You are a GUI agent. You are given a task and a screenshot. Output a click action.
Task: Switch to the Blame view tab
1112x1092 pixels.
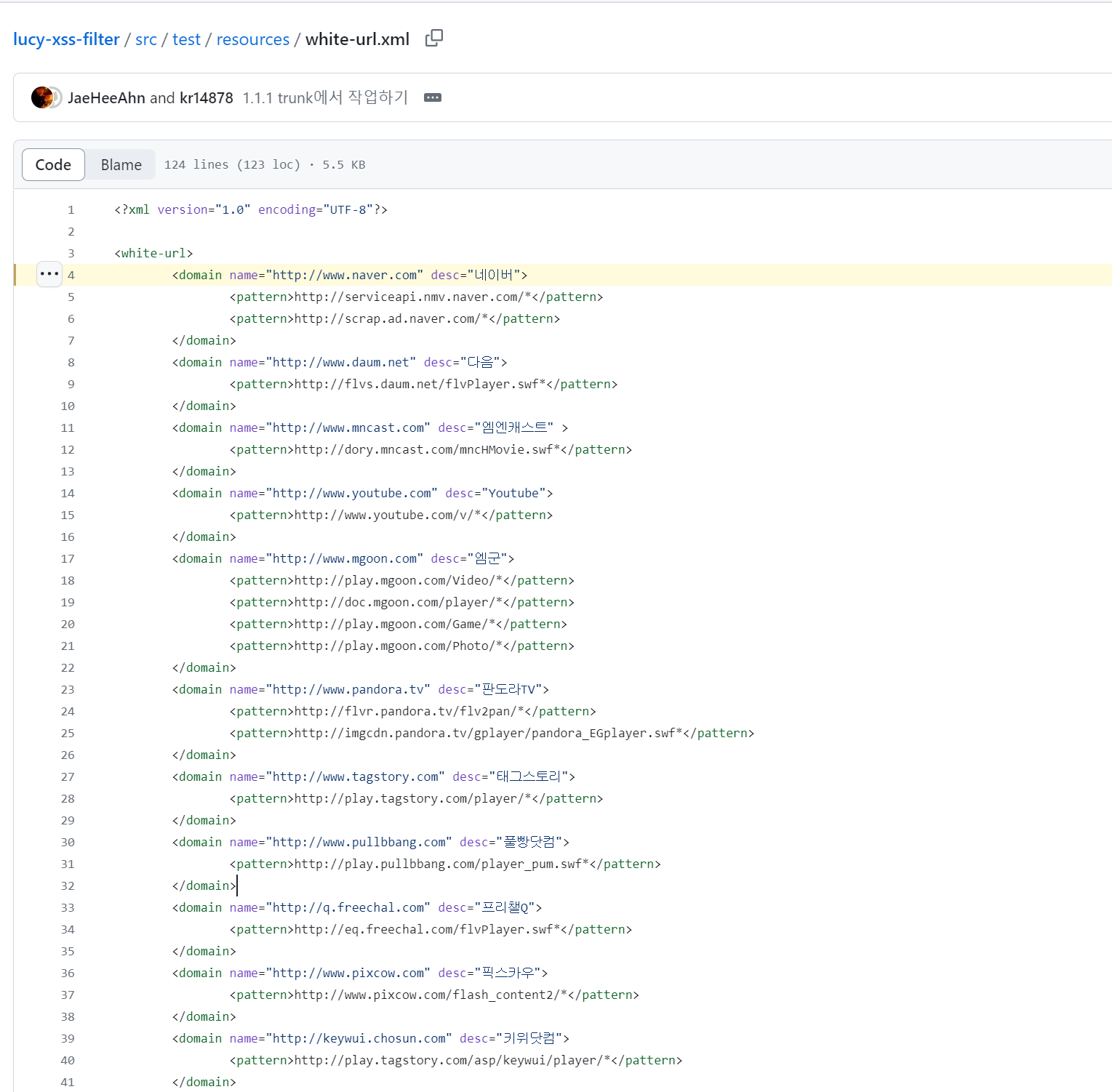(121, 164)
